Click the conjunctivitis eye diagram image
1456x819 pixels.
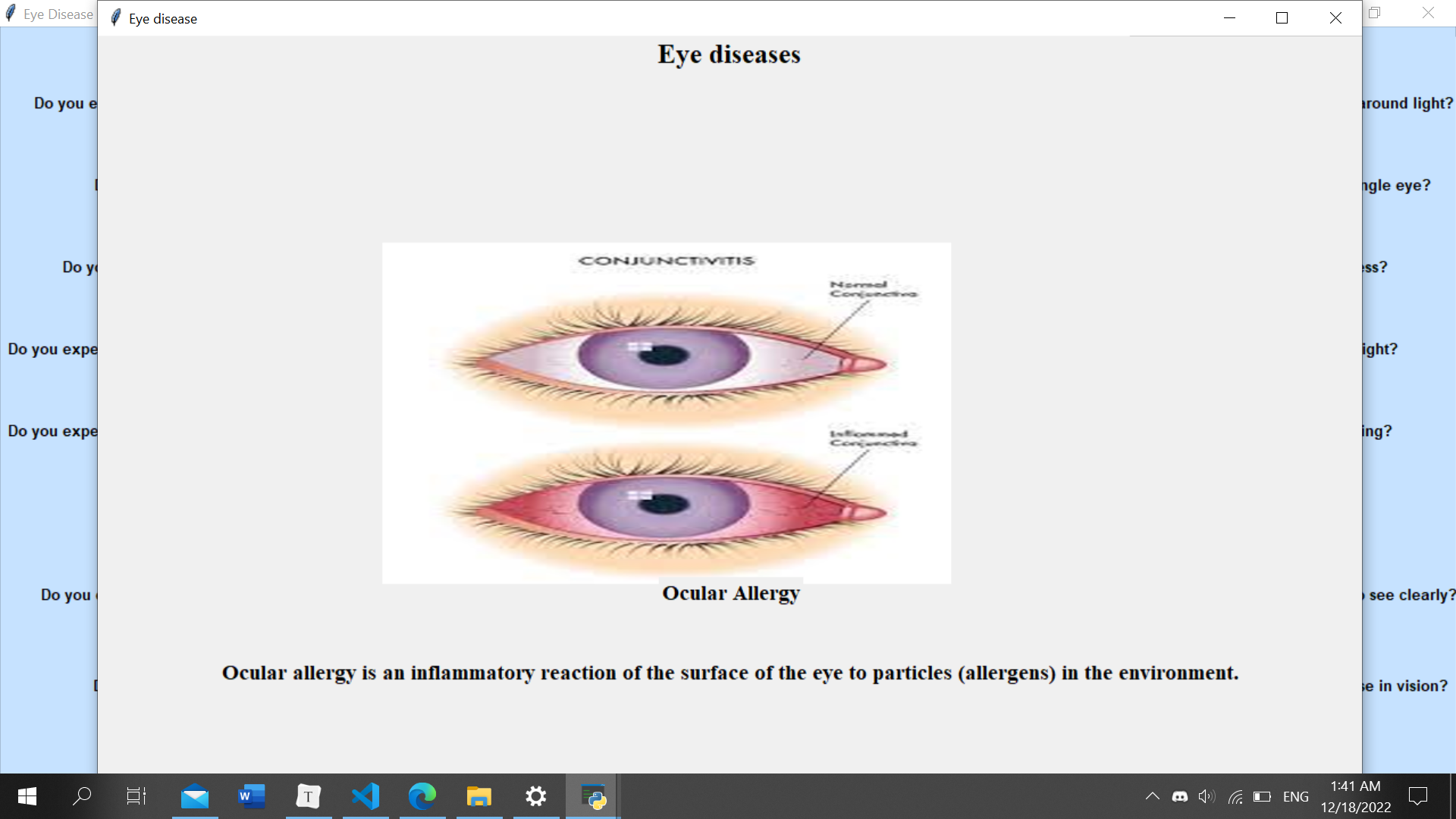tap(666, 413)
